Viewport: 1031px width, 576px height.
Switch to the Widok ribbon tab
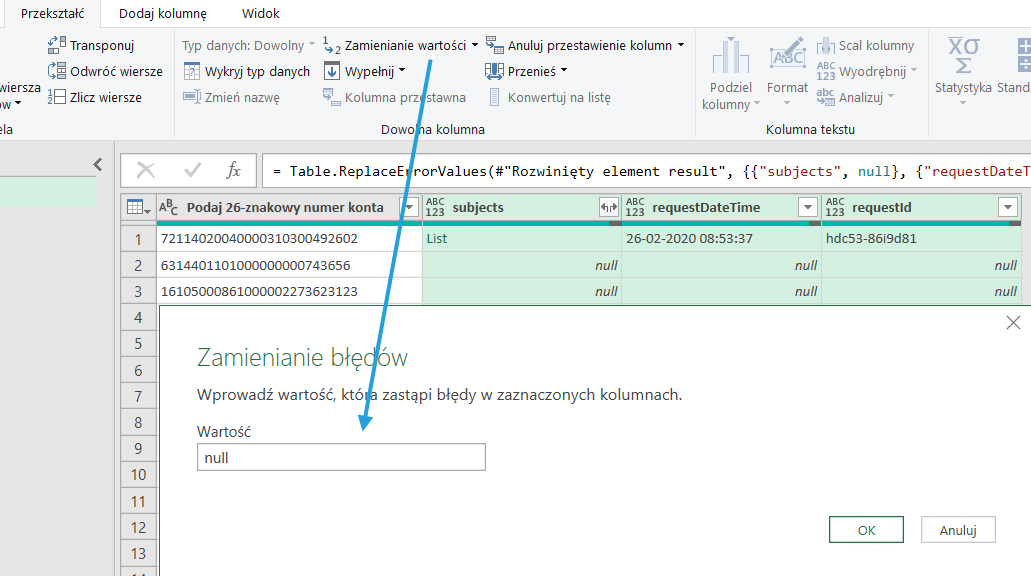pyautogui.click(x=261, y=14)
